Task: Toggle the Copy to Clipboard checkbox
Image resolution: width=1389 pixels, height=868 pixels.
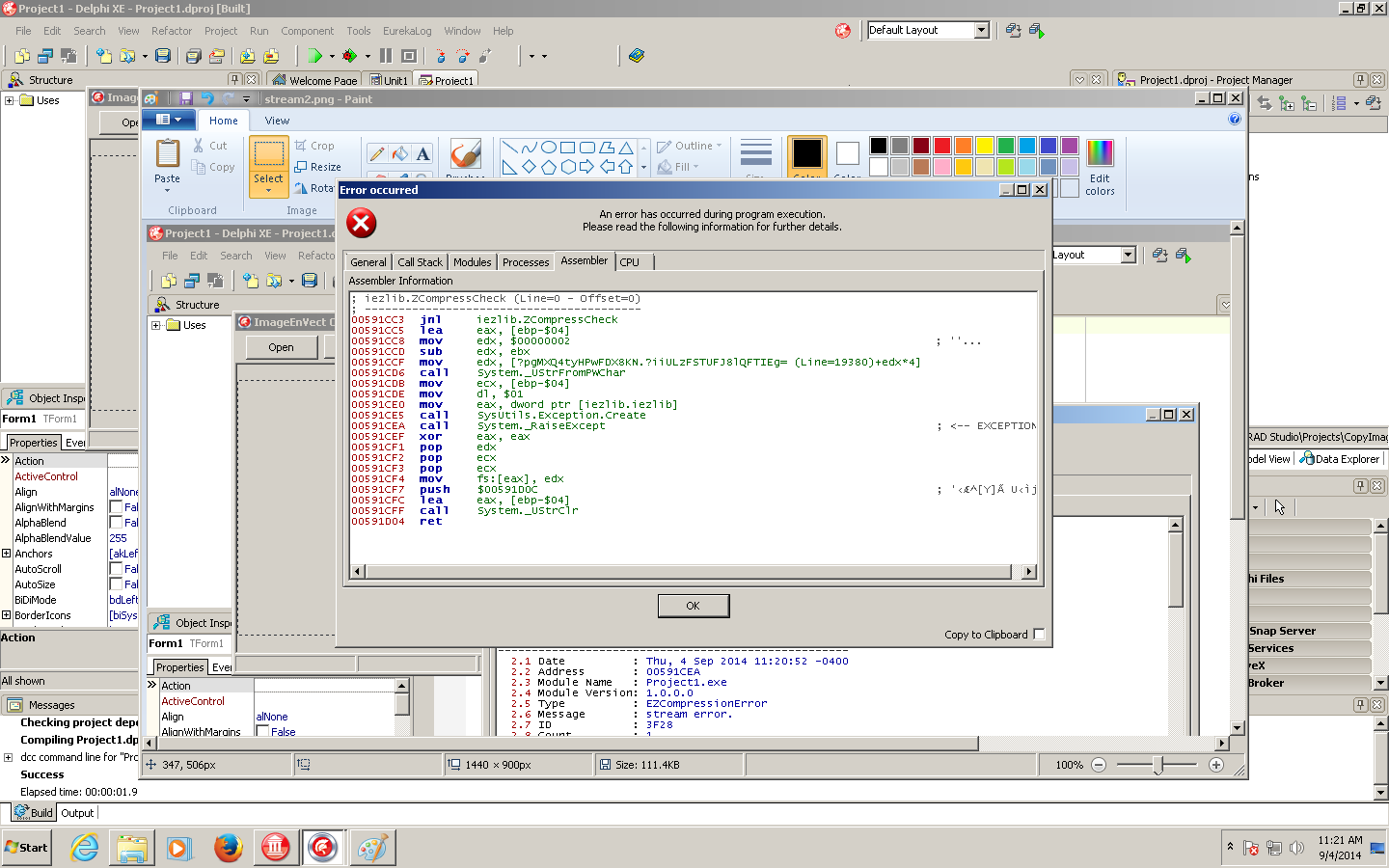Action: click(x=1039, y=635)
